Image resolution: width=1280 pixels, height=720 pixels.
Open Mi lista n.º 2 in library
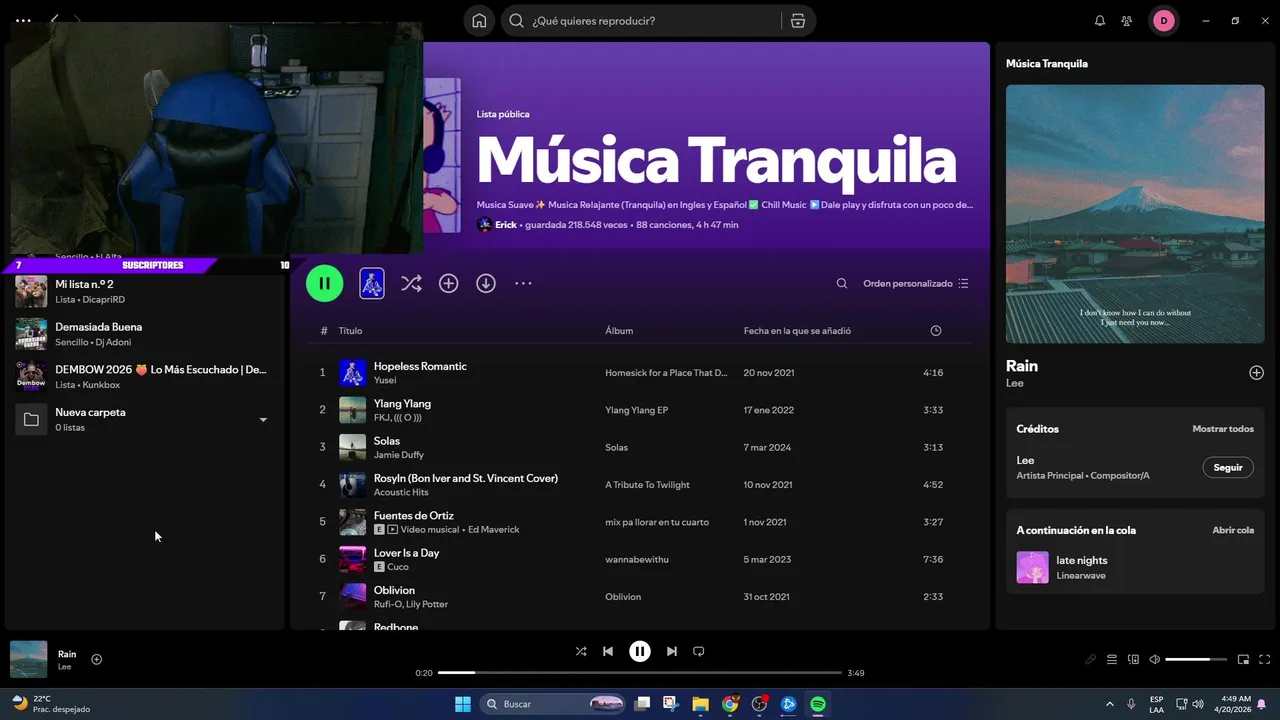[143, 291]
